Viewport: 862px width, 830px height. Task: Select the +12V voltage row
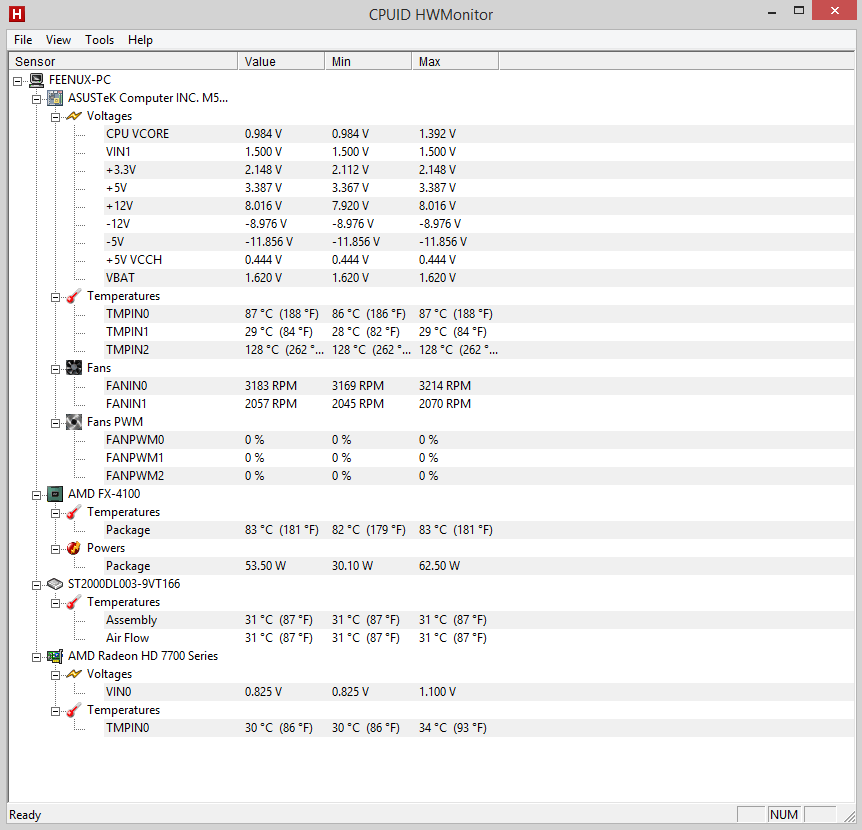pos(479,206)
